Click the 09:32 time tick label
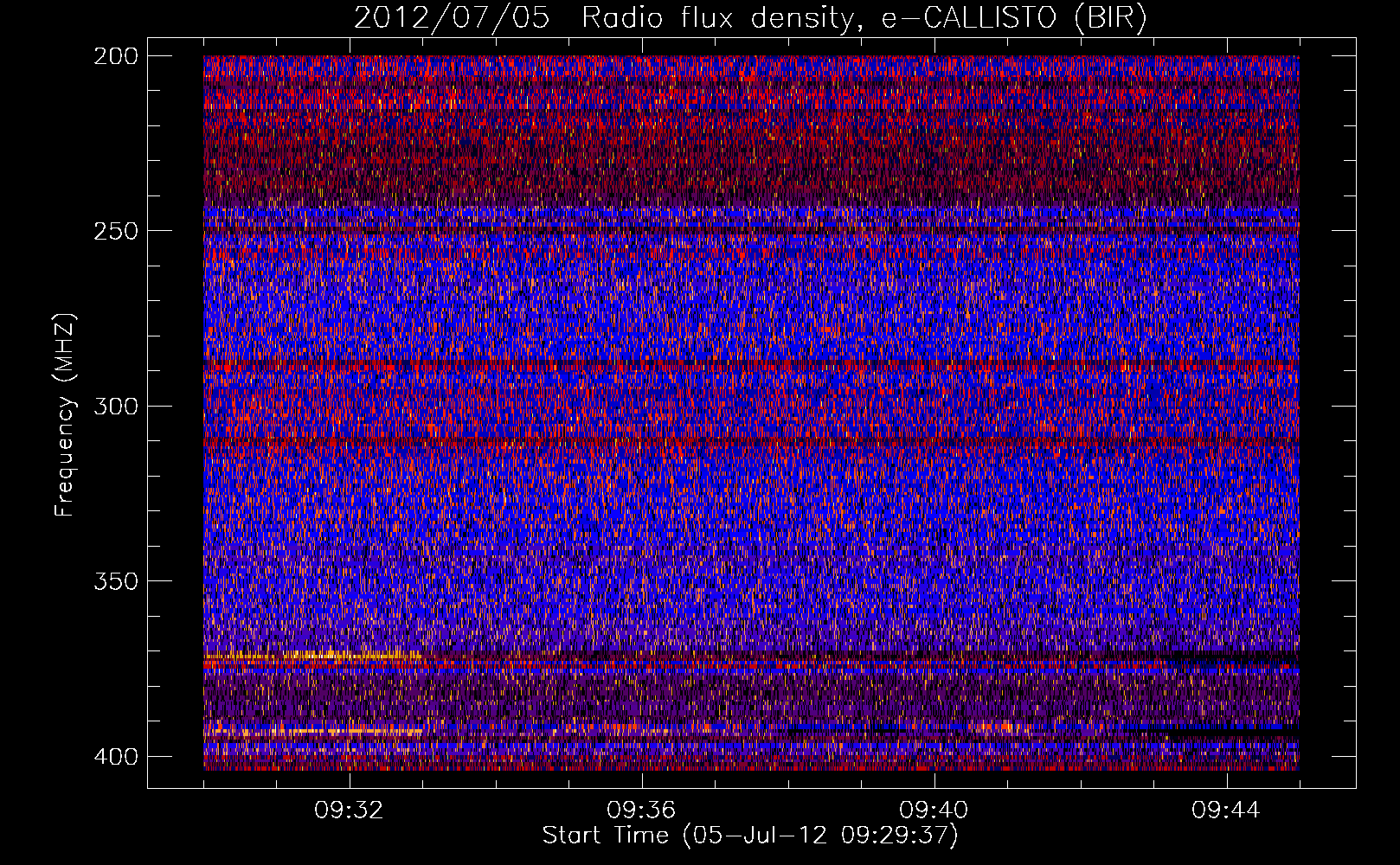This screenshot has height=865, width=1400. [x=349, y=811]
